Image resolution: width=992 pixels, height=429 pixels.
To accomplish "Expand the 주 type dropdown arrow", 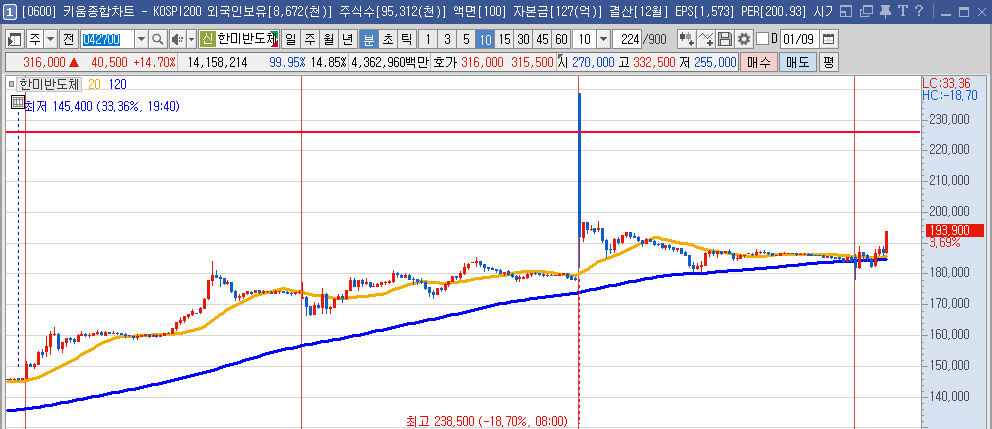I will [x=50, y=39].
